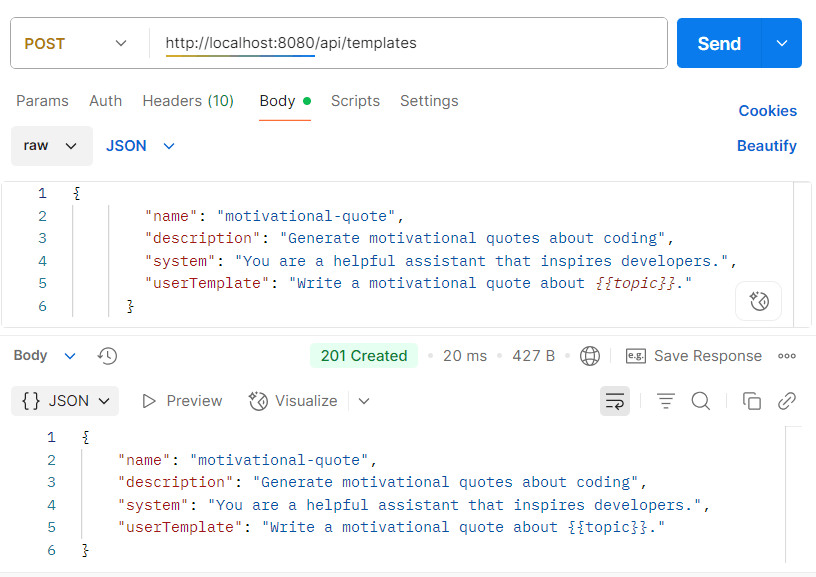Click the filter response icon
Screen dimensions: 816x577
pos(666,401)
